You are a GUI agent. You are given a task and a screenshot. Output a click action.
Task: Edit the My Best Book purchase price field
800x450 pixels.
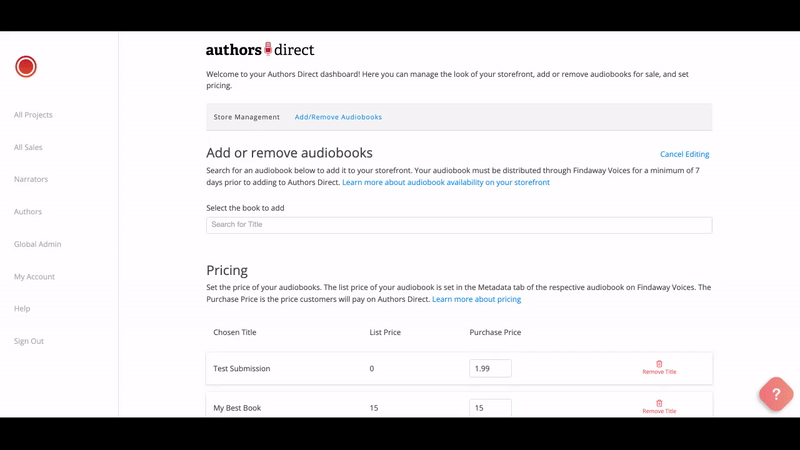pos(490,408)
